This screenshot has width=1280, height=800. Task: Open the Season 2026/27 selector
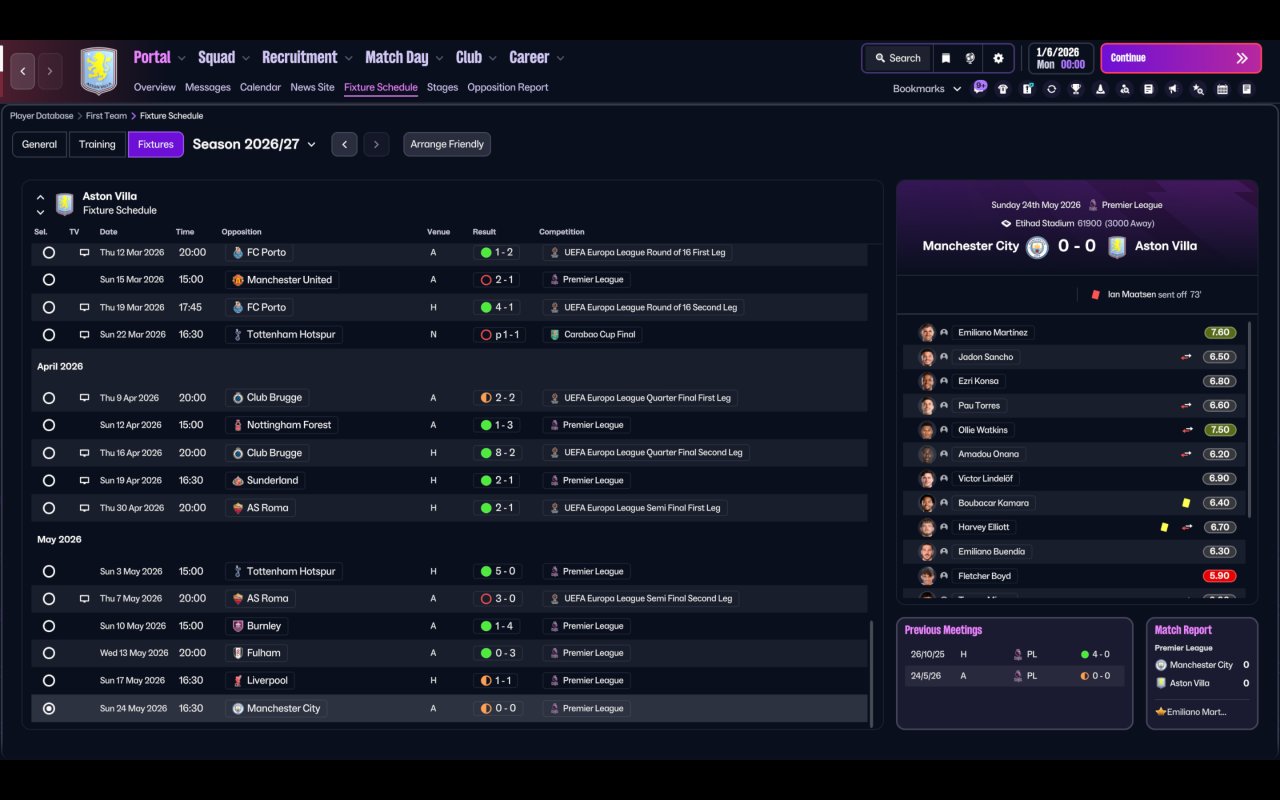[254, 144]
